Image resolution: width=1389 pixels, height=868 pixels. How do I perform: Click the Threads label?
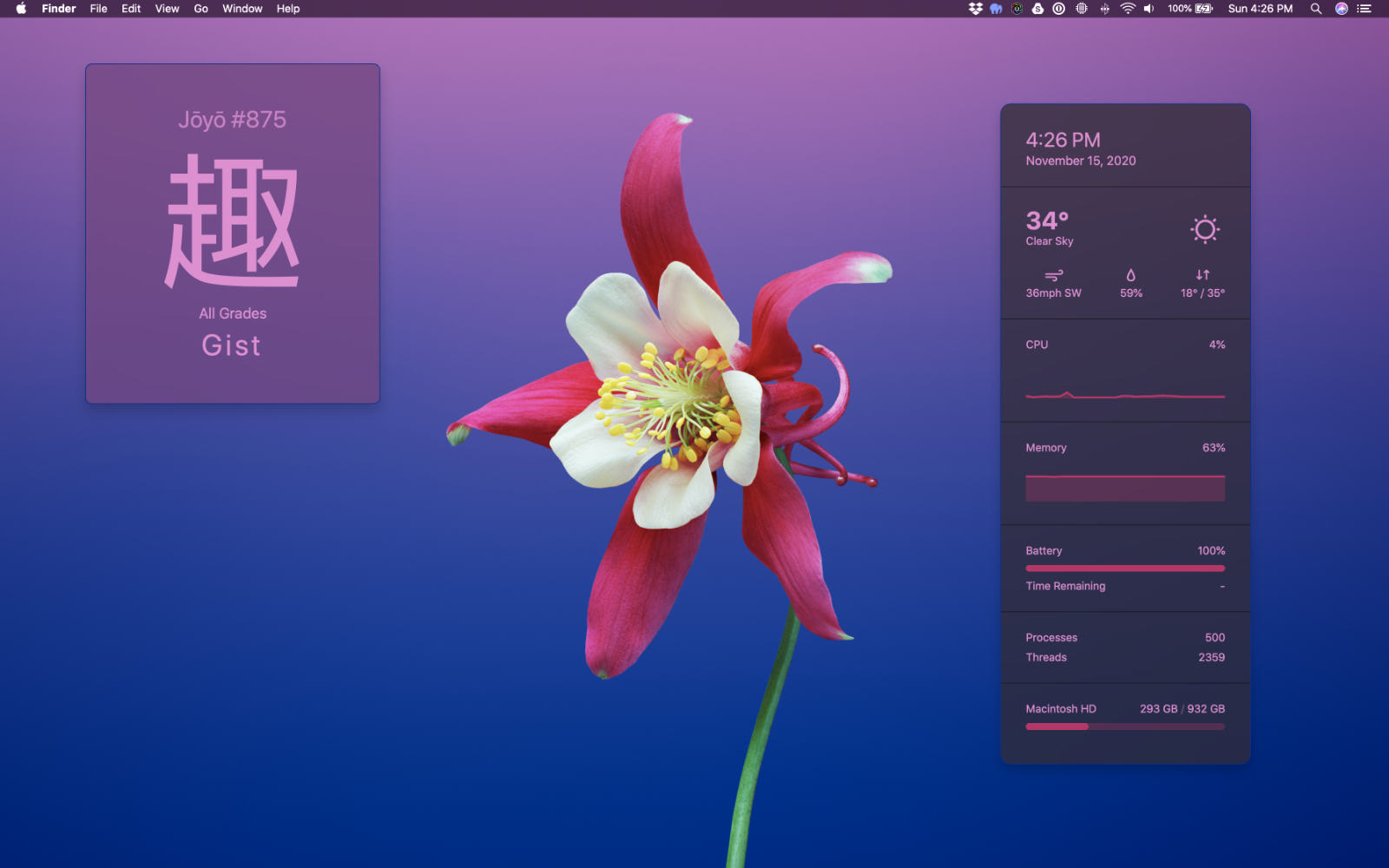[x=1046, y=658]
